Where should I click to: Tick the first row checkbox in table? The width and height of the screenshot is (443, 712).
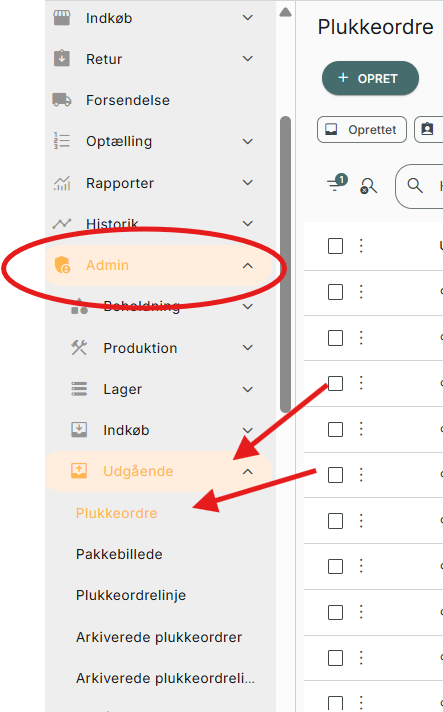click(335, 246)
